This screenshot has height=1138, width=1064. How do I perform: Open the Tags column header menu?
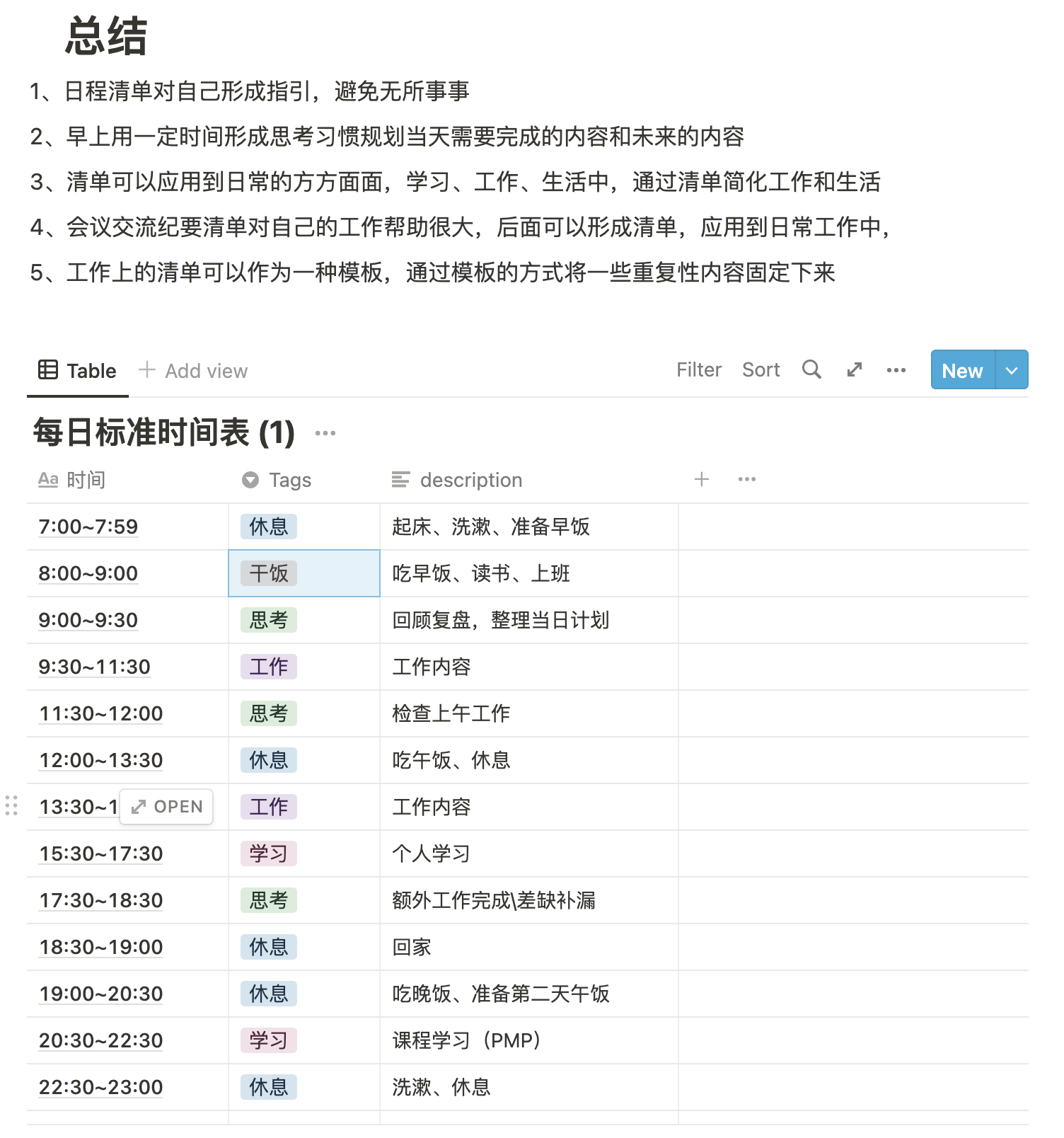pos(304,480)
